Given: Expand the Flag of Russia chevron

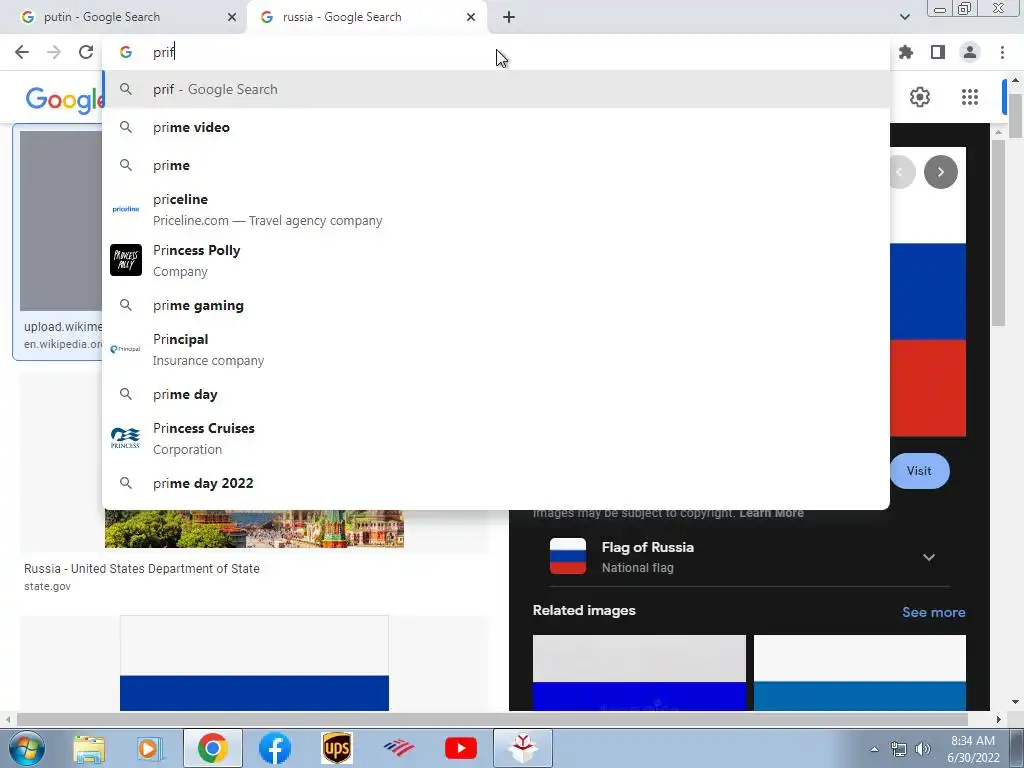Looking at the screenshot, I should pyautogui.click(x=929, y=557).
